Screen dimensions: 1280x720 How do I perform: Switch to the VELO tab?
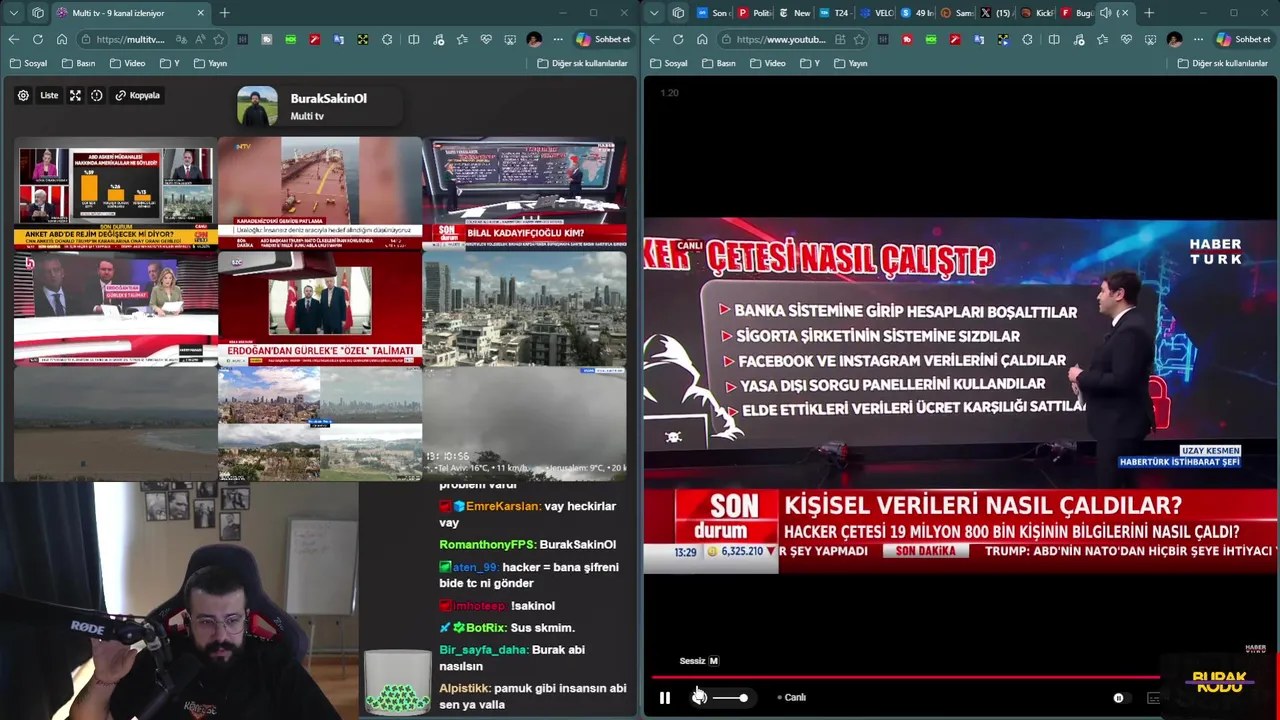point(876,13)
